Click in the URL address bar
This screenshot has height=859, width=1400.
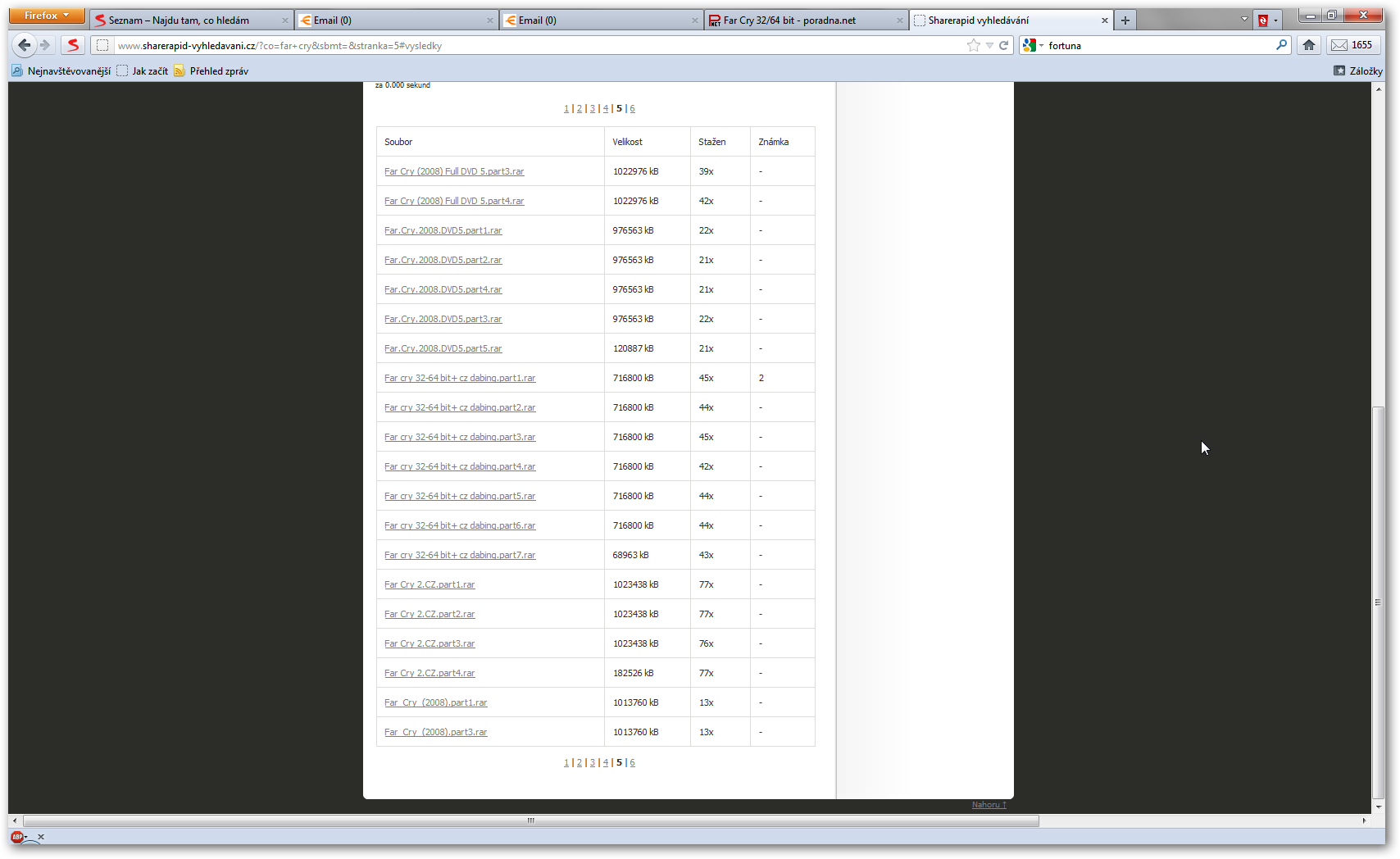533,45
